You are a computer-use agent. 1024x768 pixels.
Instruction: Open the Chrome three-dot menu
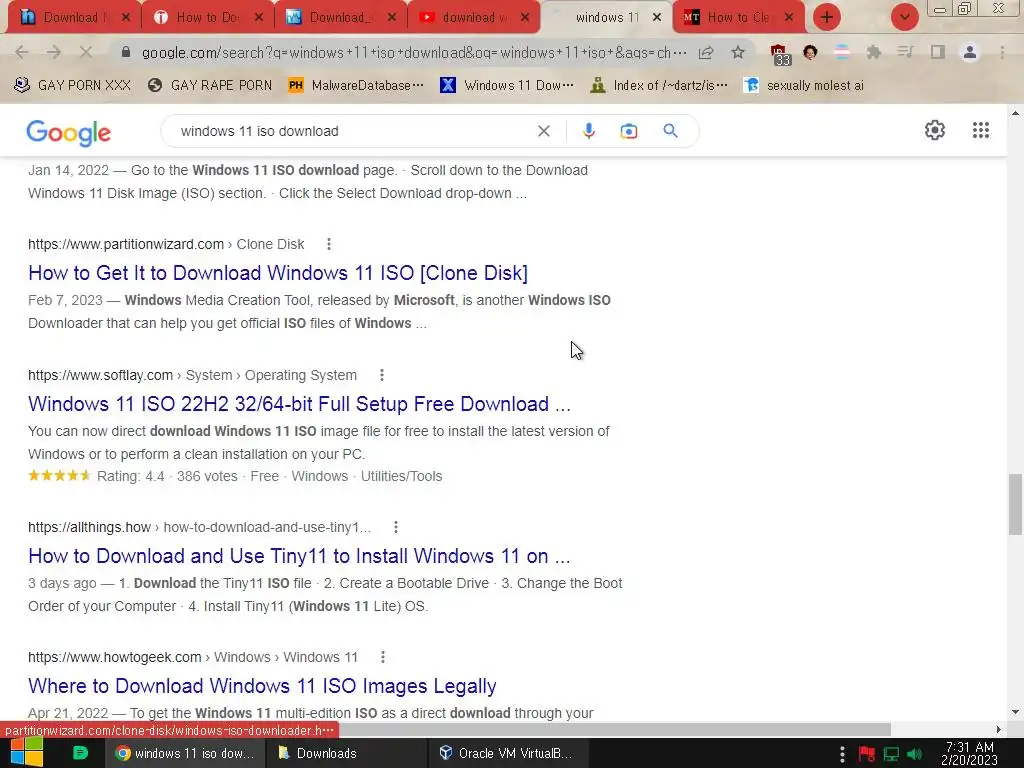pos(1002,52)
